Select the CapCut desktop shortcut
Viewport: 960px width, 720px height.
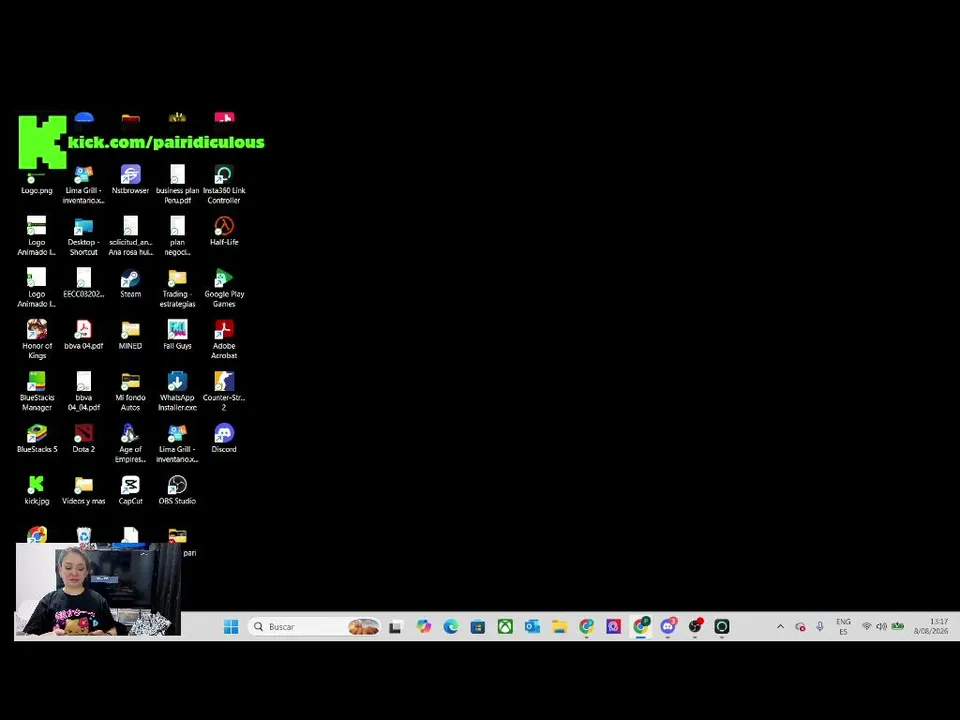(130, 490)
